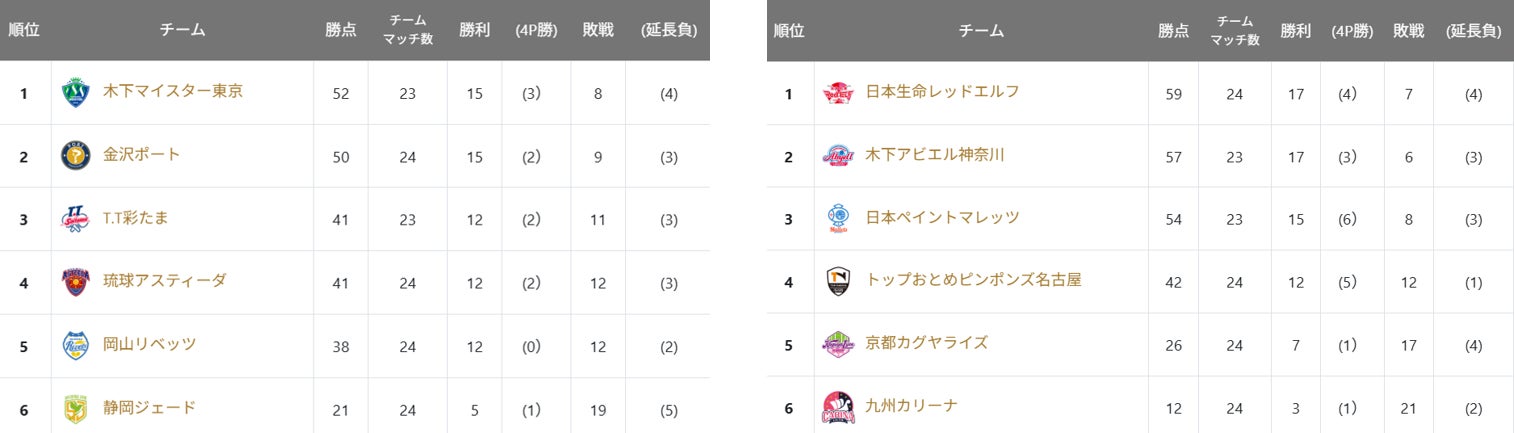
Task: Click the 日本ペイントマレッツ team logo
Action: [838, 219]
